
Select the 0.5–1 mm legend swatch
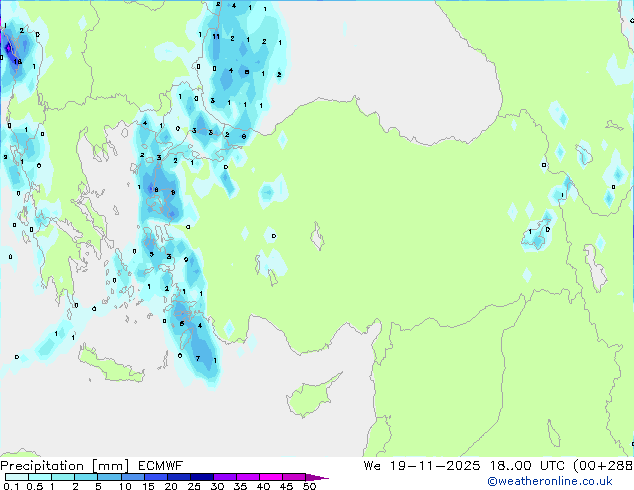pos(40,477)
